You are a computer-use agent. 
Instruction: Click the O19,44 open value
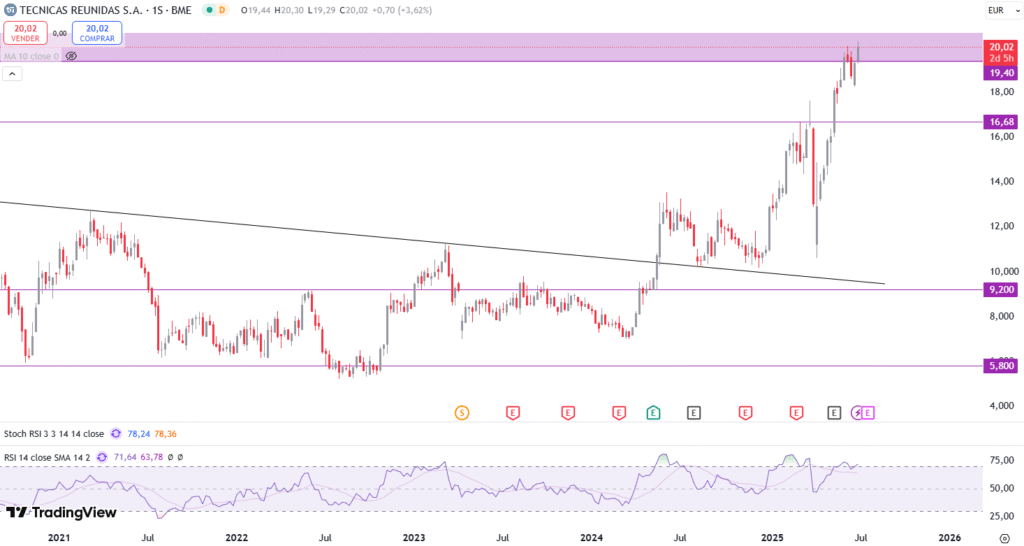coord(256,10)
